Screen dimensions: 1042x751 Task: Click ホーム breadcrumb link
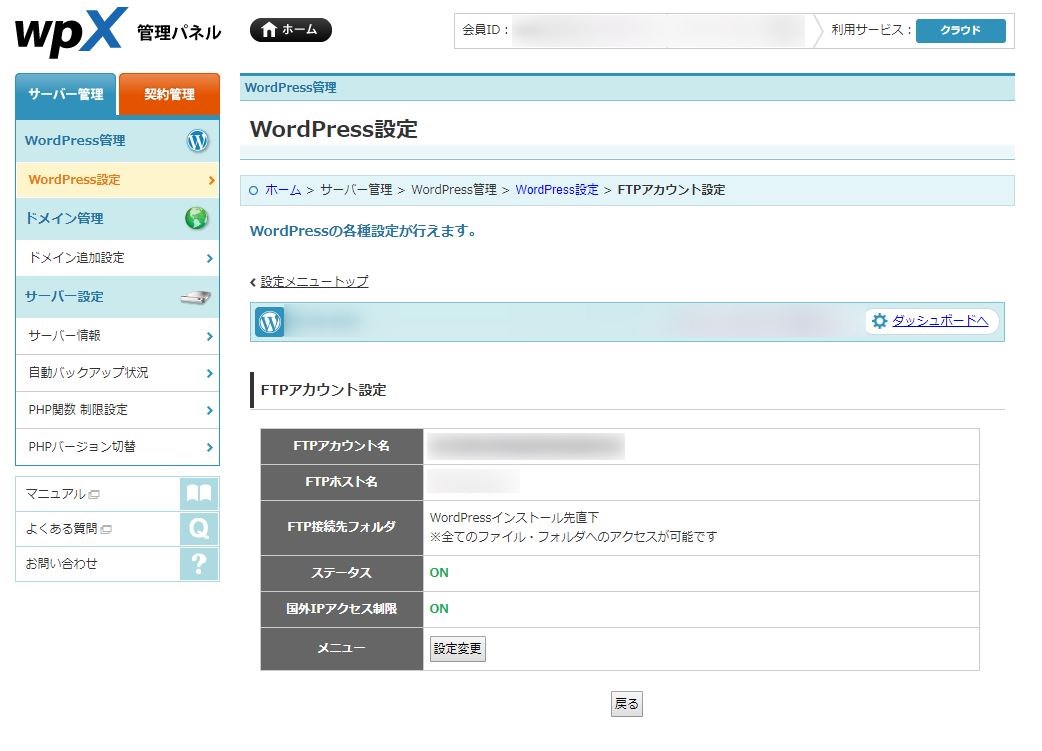[x=283, y=190]
